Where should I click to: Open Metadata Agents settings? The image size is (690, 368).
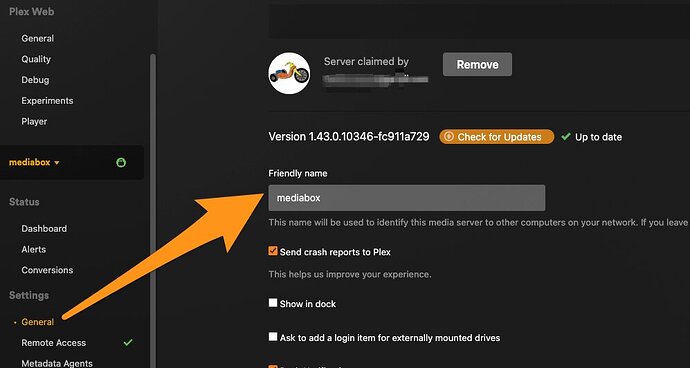click(57, 363)
